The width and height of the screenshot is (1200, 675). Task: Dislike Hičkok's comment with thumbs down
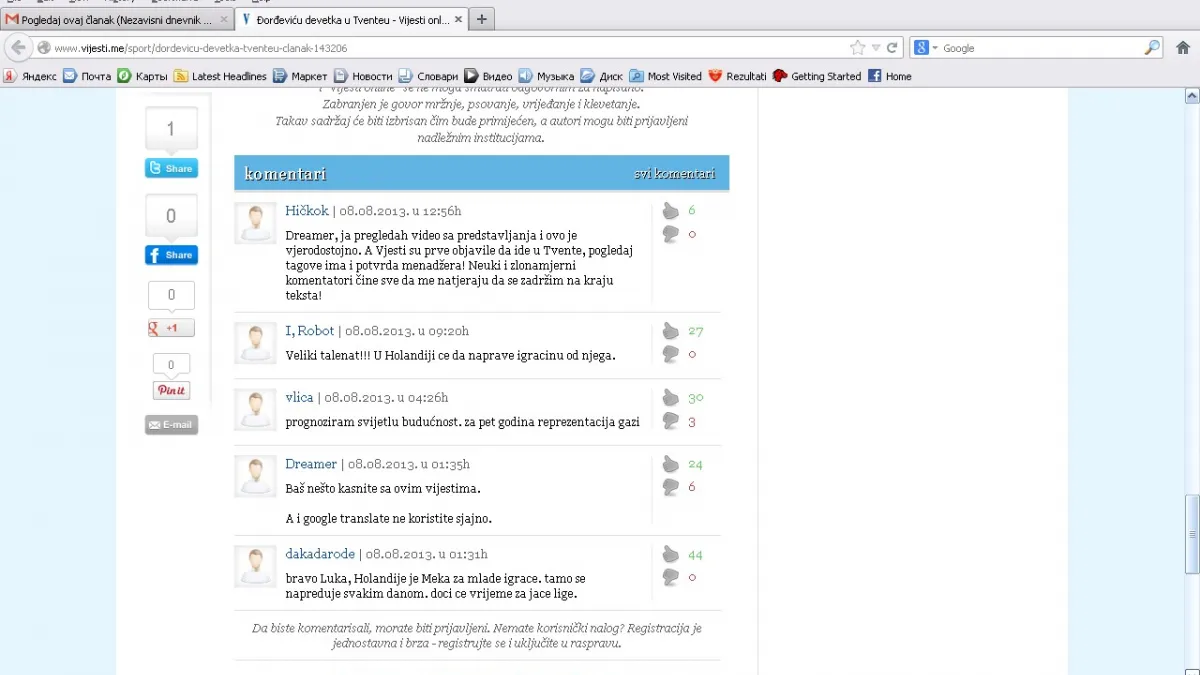click(671, 234)
